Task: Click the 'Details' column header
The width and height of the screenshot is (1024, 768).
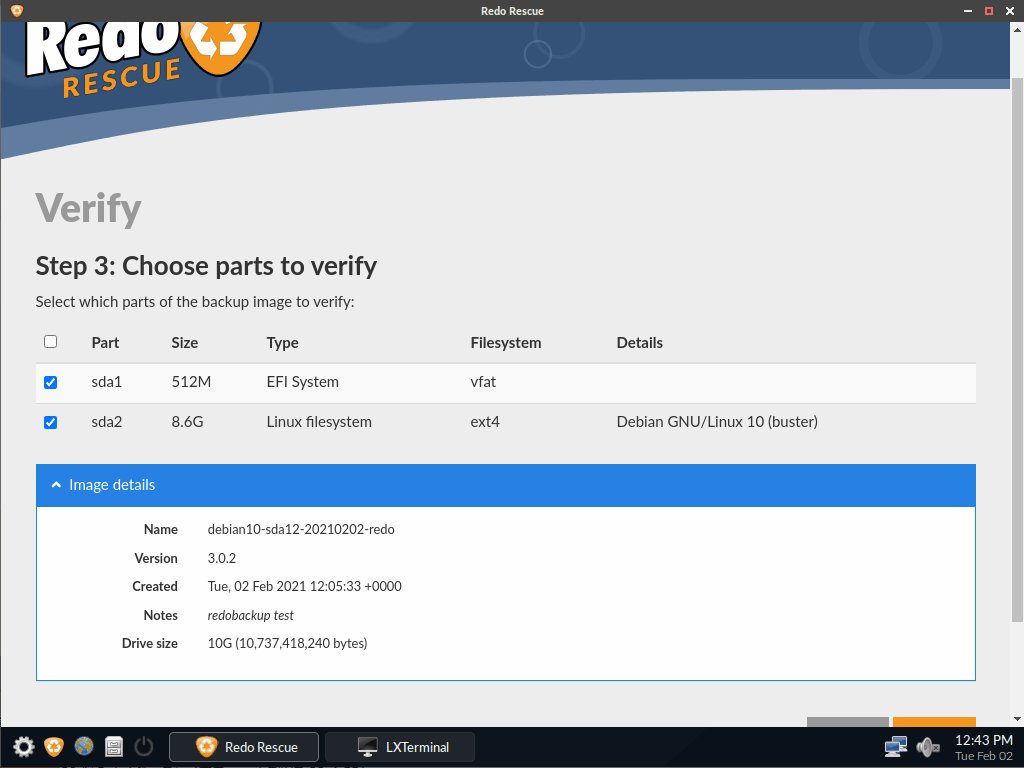Action: tap(639, 343)
